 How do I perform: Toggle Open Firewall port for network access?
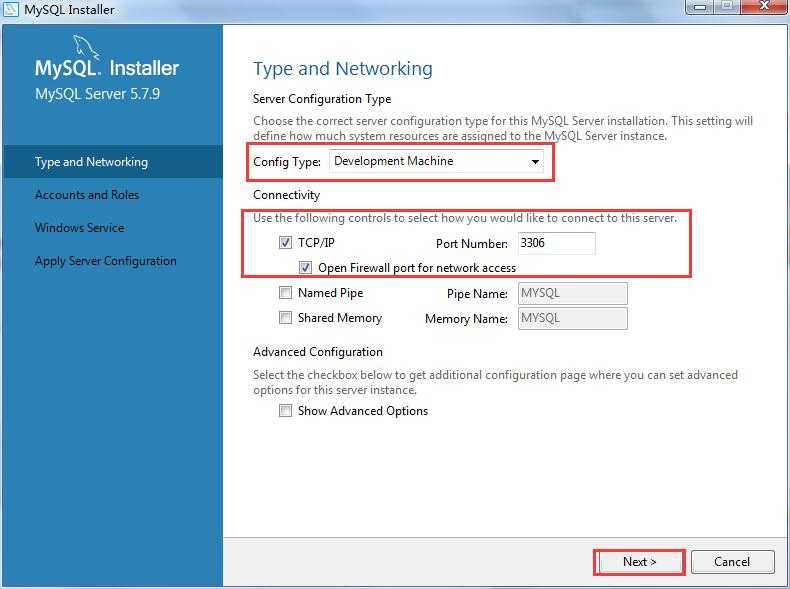click(x=305, y=268)
